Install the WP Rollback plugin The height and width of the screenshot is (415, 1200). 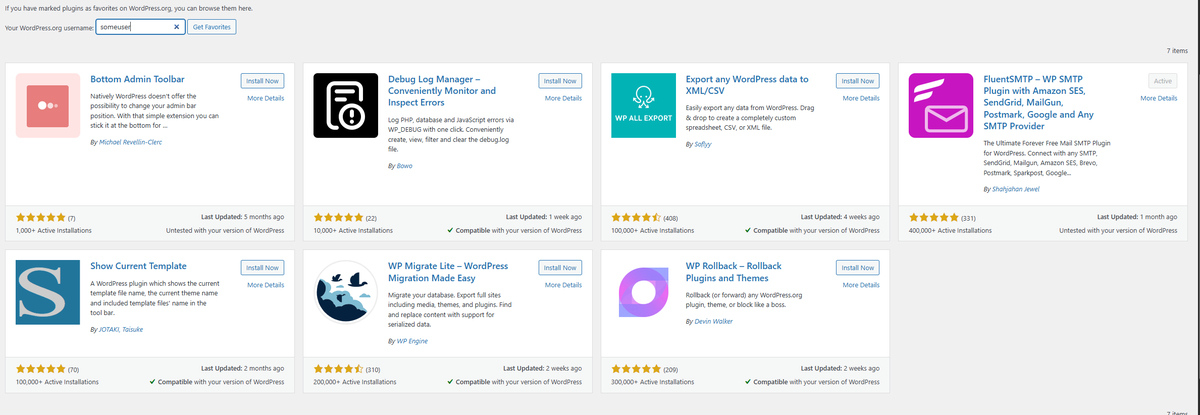[x=857, y=267]
